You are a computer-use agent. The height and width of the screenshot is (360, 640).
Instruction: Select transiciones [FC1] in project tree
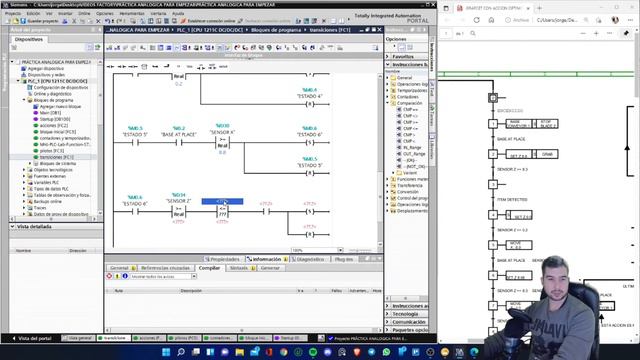point(56,157)
